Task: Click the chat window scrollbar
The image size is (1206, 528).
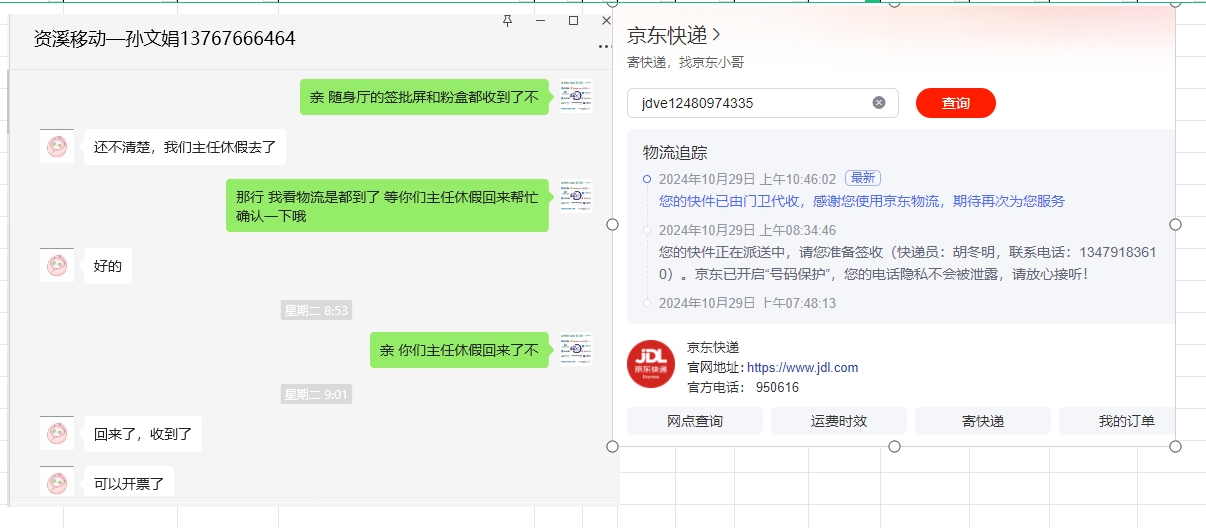Action: tap(8, 100)
